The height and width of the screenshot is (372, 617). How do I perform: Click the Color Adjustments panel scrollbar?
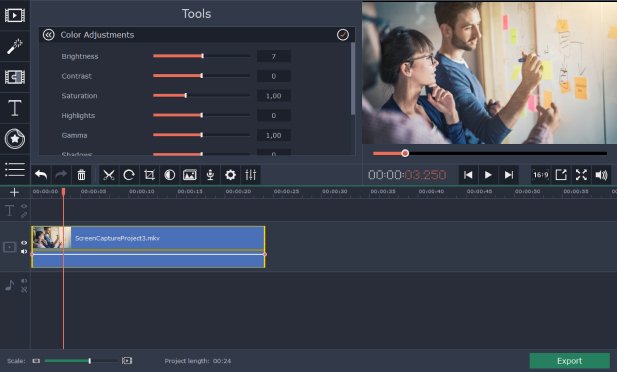pos(353,79)
